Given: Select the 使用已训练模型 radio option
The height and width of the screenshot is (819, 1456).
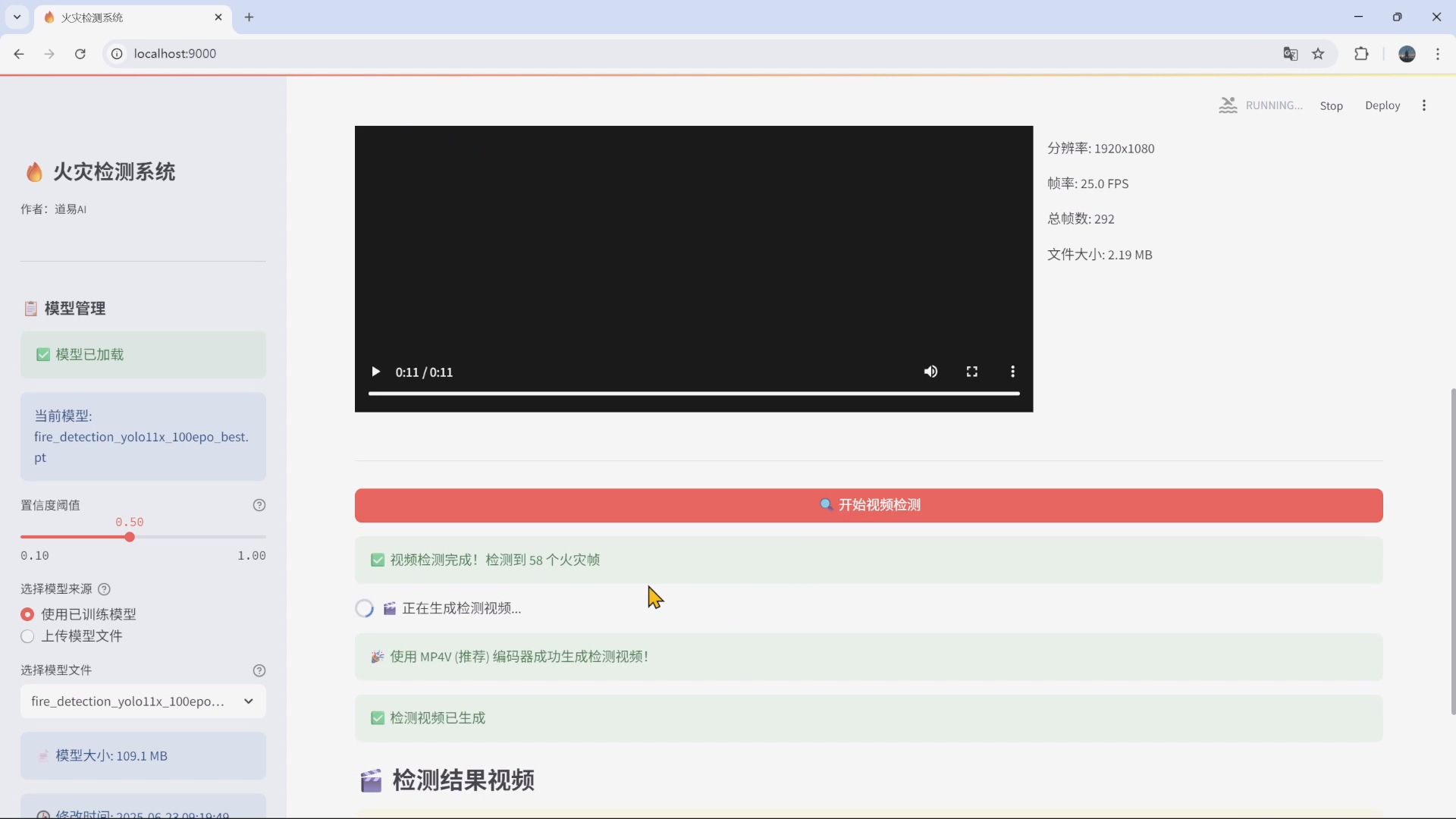Looking at the screenshot, I should tap(27, 614).
